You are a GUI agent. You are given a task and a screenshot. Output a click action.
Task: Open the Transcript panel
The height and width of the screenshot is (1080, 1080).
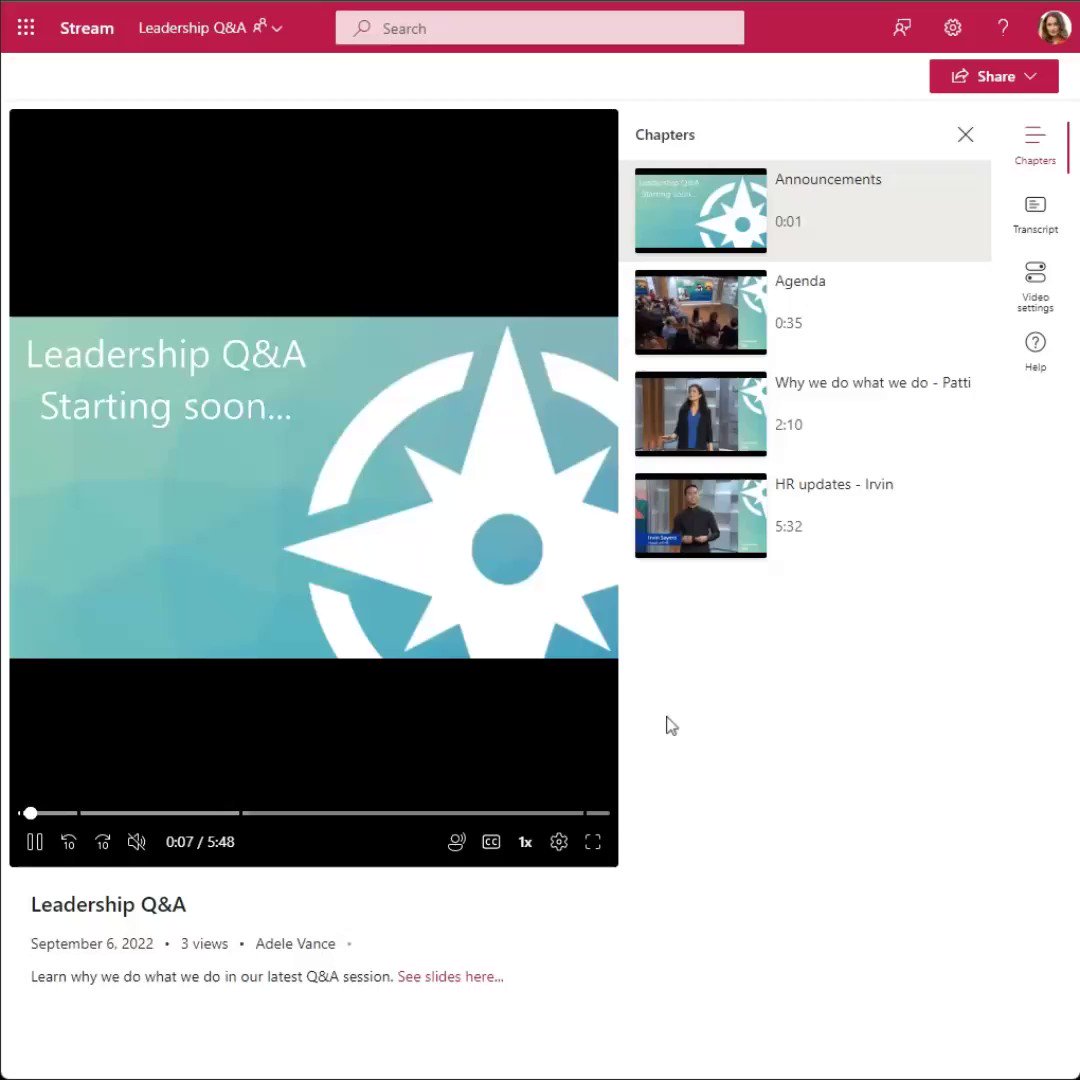[1035, 212]
